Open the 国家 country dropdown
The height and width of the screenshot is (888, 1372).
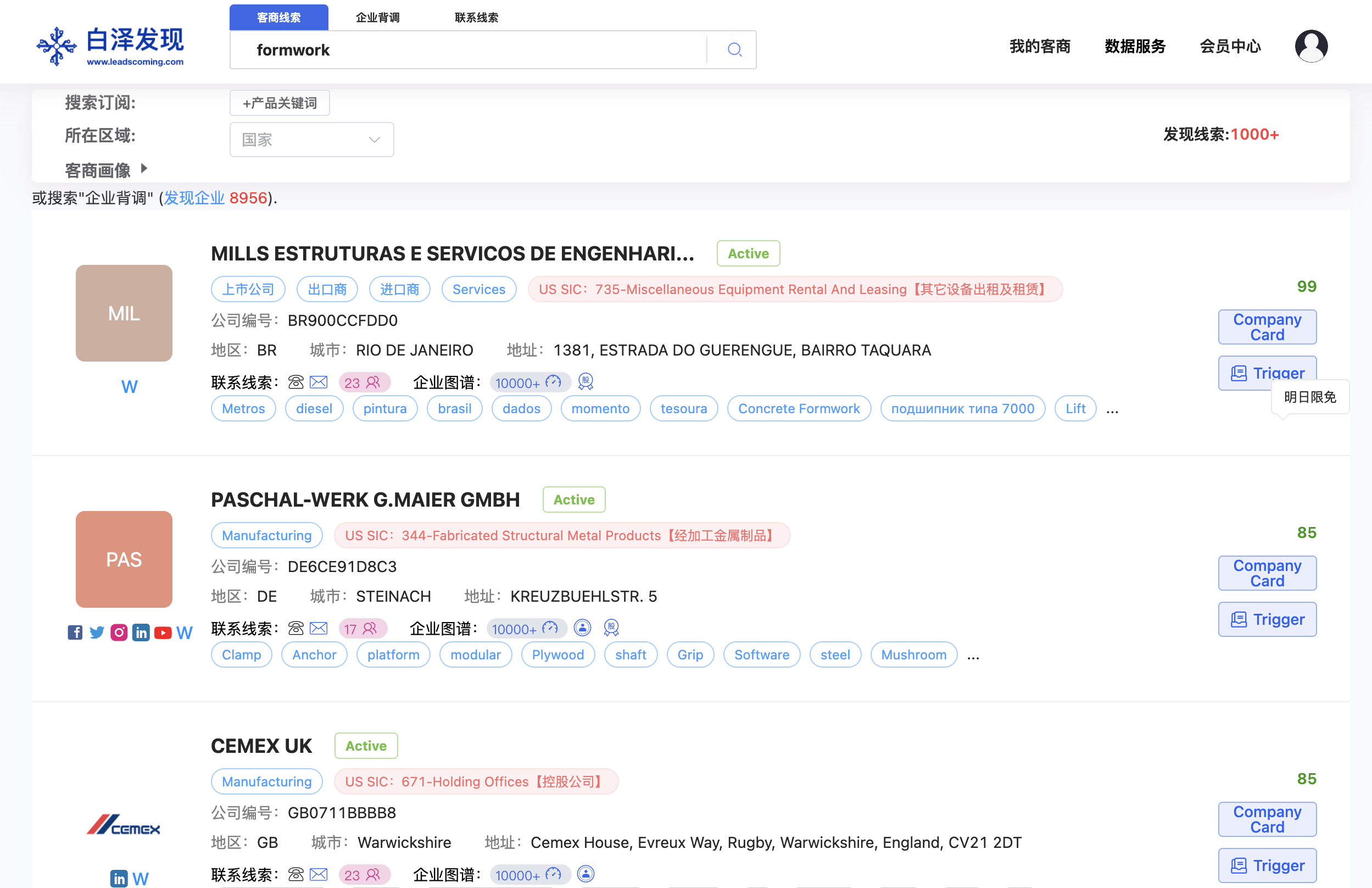pyautogui.click(x=312, y=140)
